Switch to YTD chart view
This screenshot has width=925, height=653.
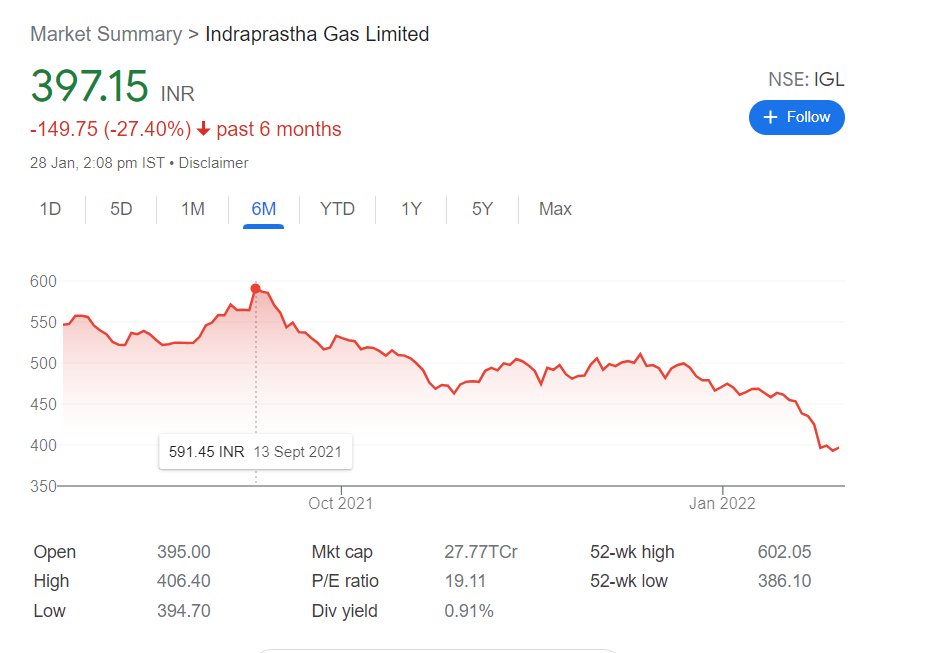coord(337,209)
